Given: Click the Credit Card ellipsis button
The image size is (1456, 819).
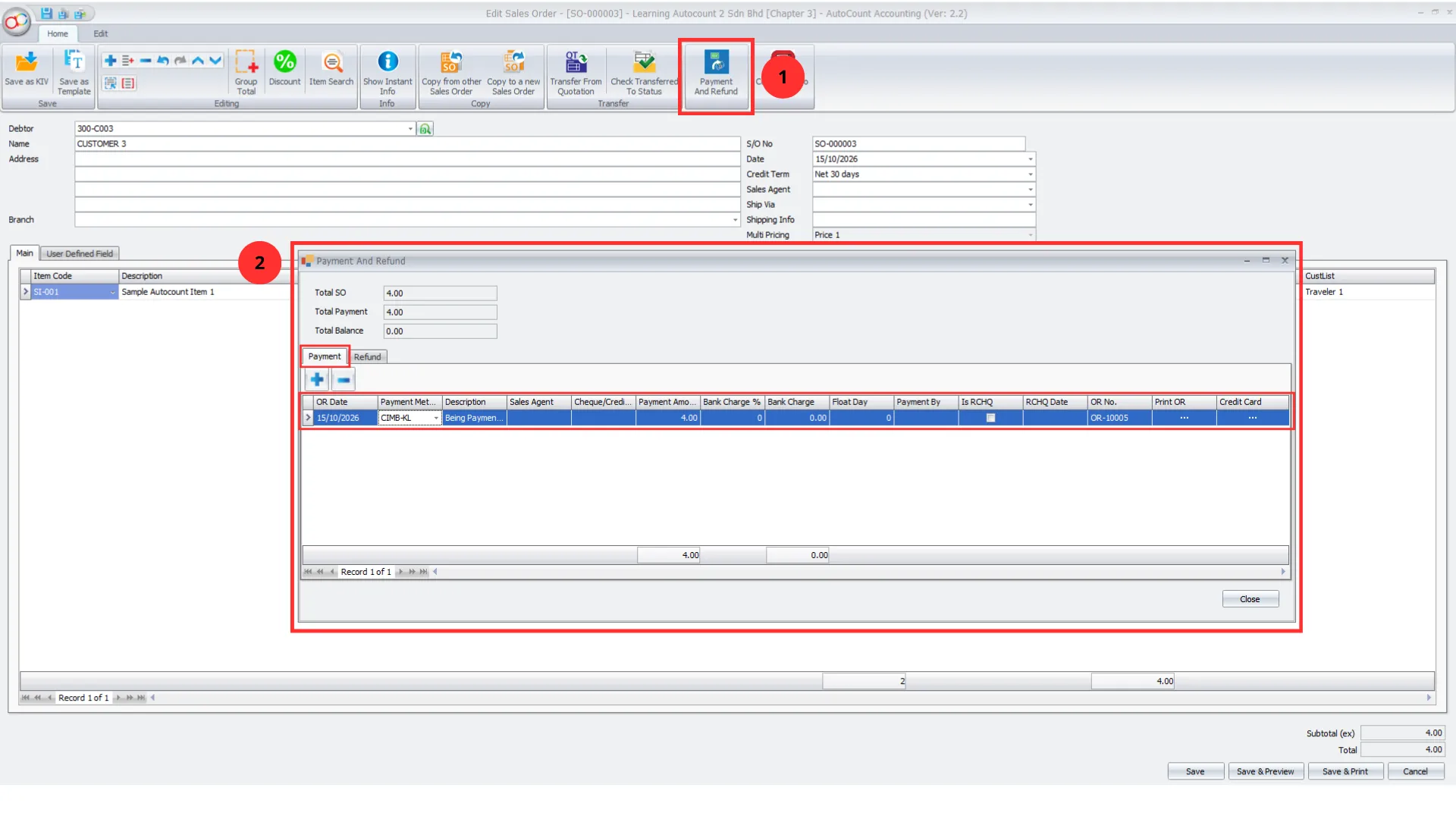Looking at the screenshot, I should click(1253, 418).
